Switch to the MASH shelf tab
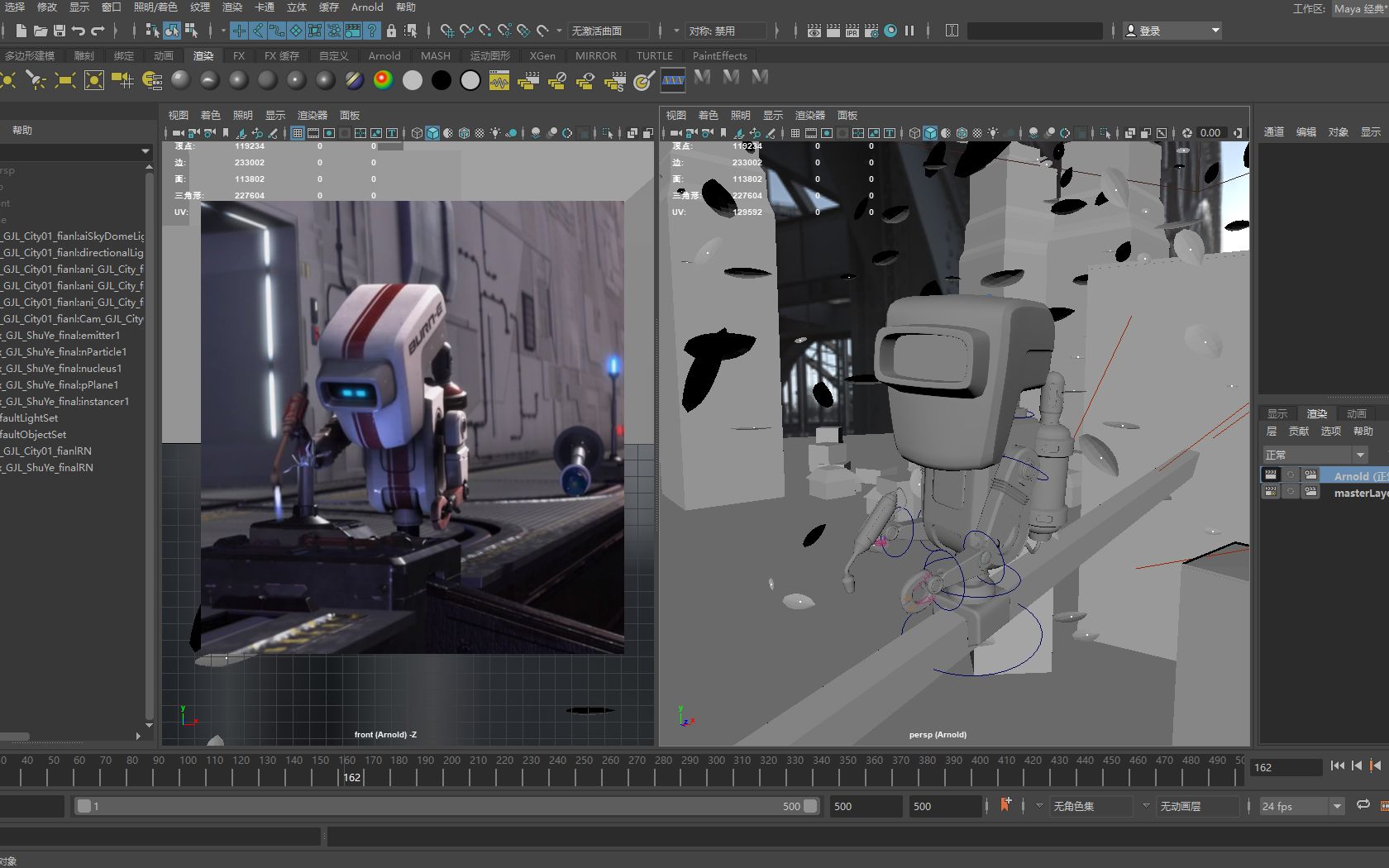Viewport: 1389px width, 868px height. (436, 55)
